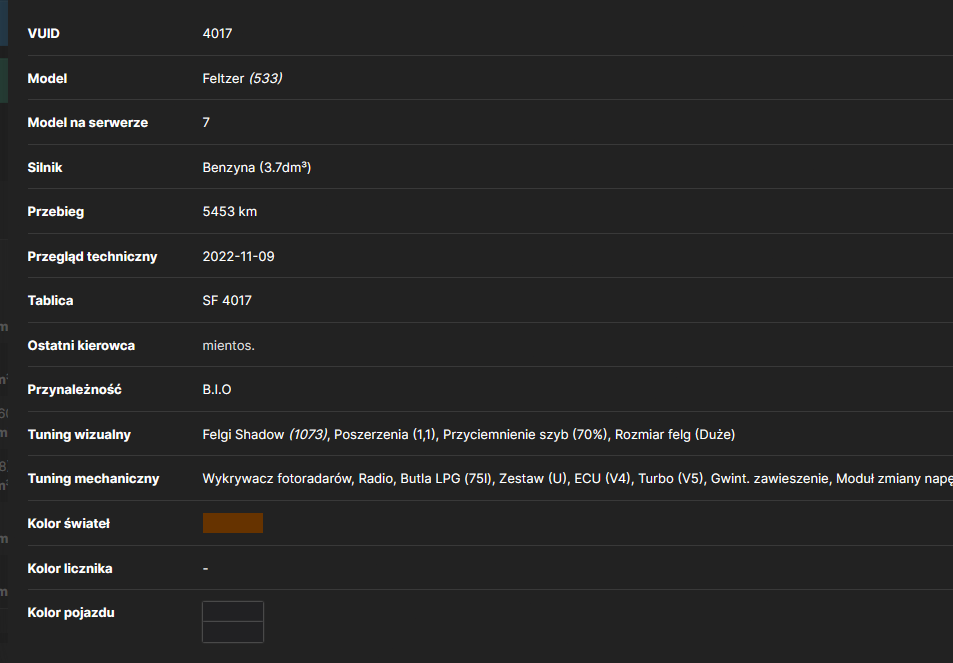Image resolution: width=953 pixels, height=663 pixels.
Task: Click the inspection date 2022-11-09
Action: coord(238,256)
